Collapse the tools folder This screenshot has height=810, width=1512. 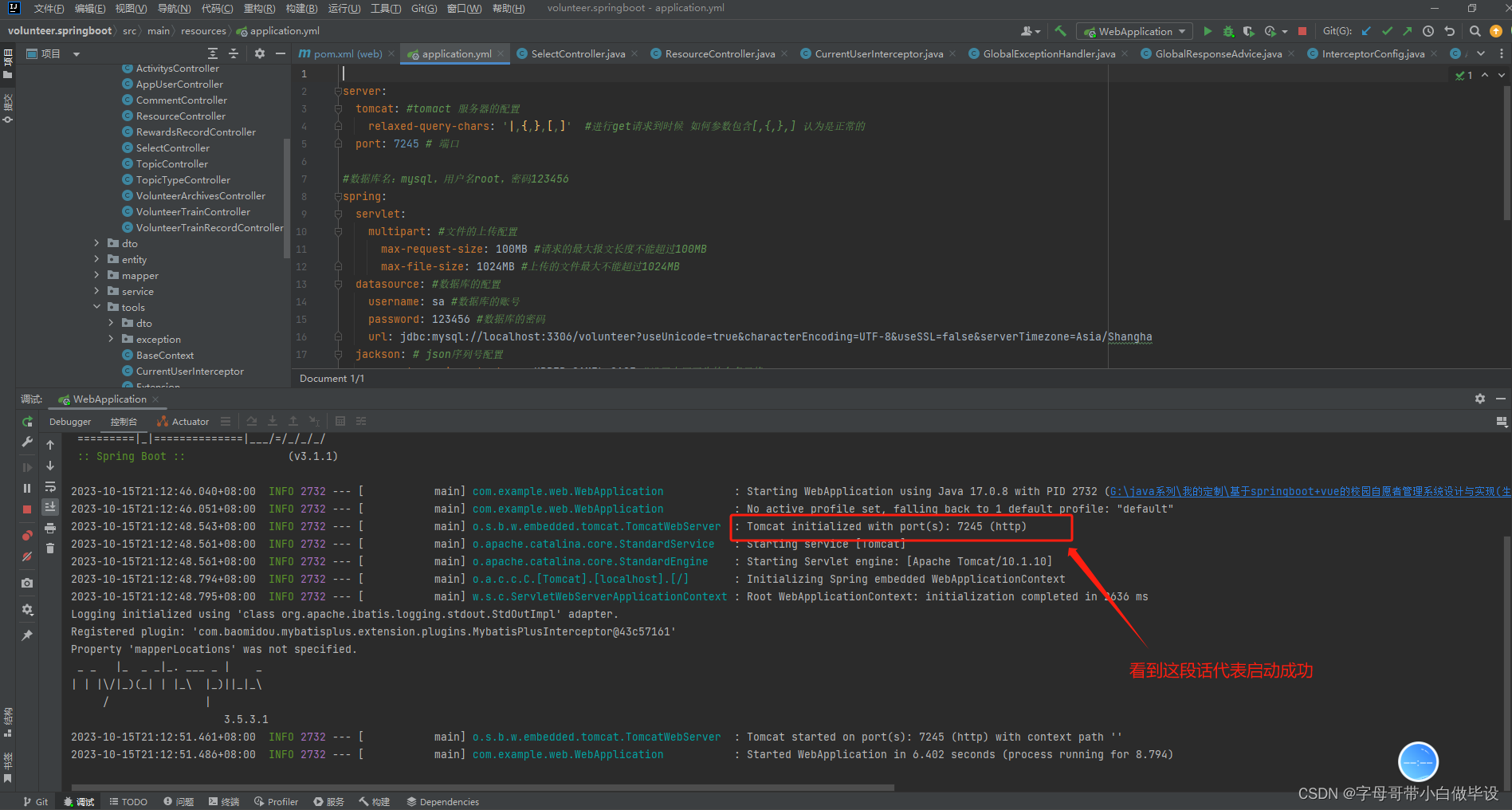(x=96, y=307)
